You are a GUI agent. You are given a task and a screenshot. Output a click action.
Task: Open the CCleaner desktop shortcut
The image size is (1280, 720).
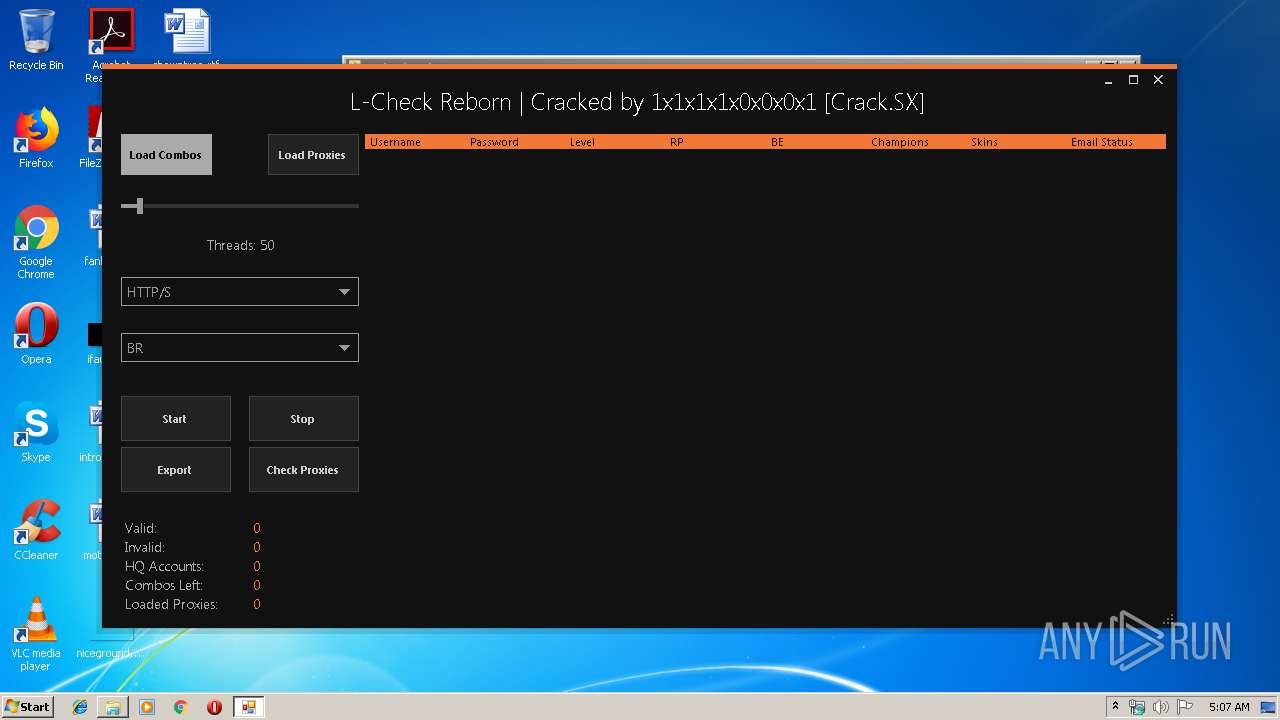click(36, 530)
